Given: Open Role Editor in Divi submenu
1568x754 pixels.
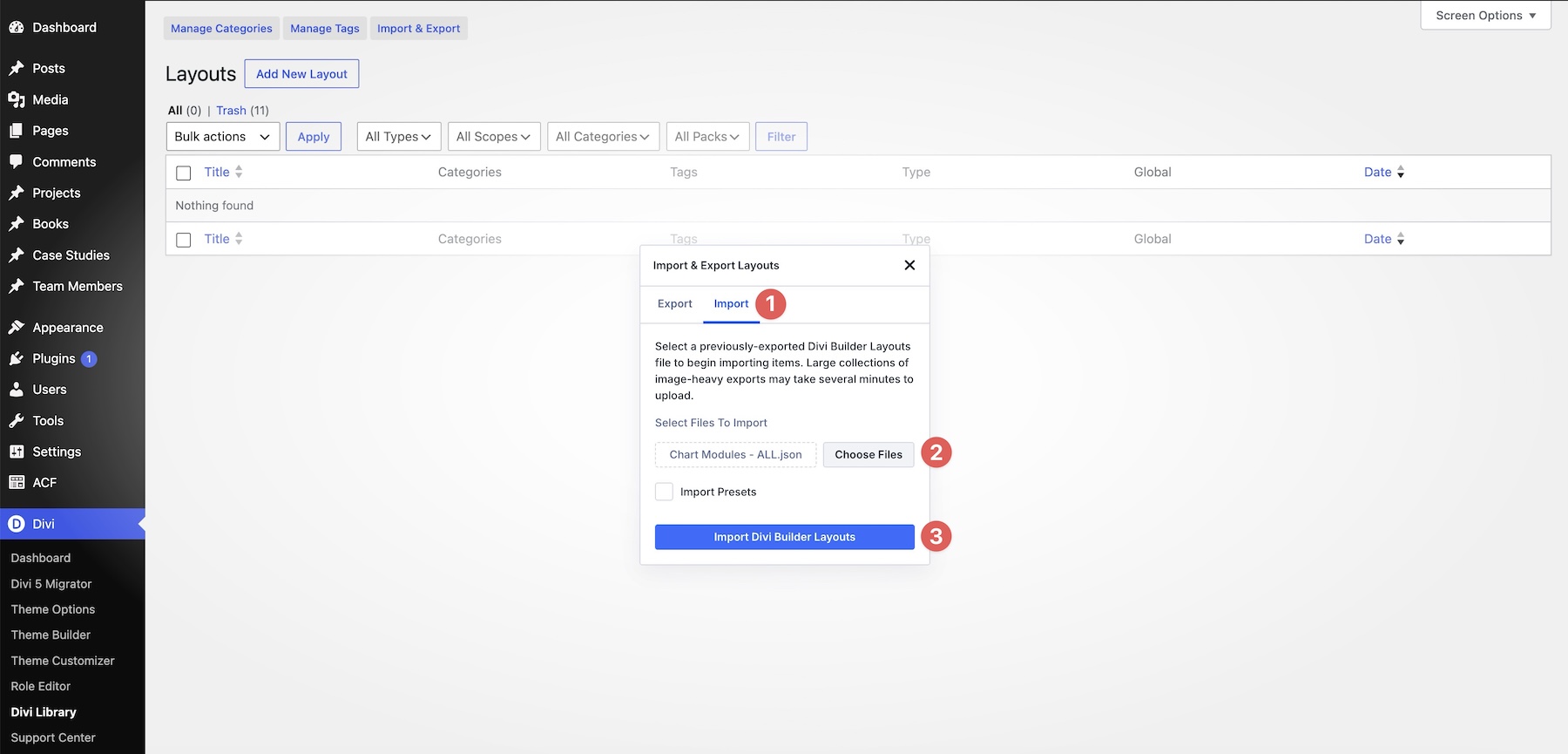Looking at the screenshot, I should coord(41,686).
